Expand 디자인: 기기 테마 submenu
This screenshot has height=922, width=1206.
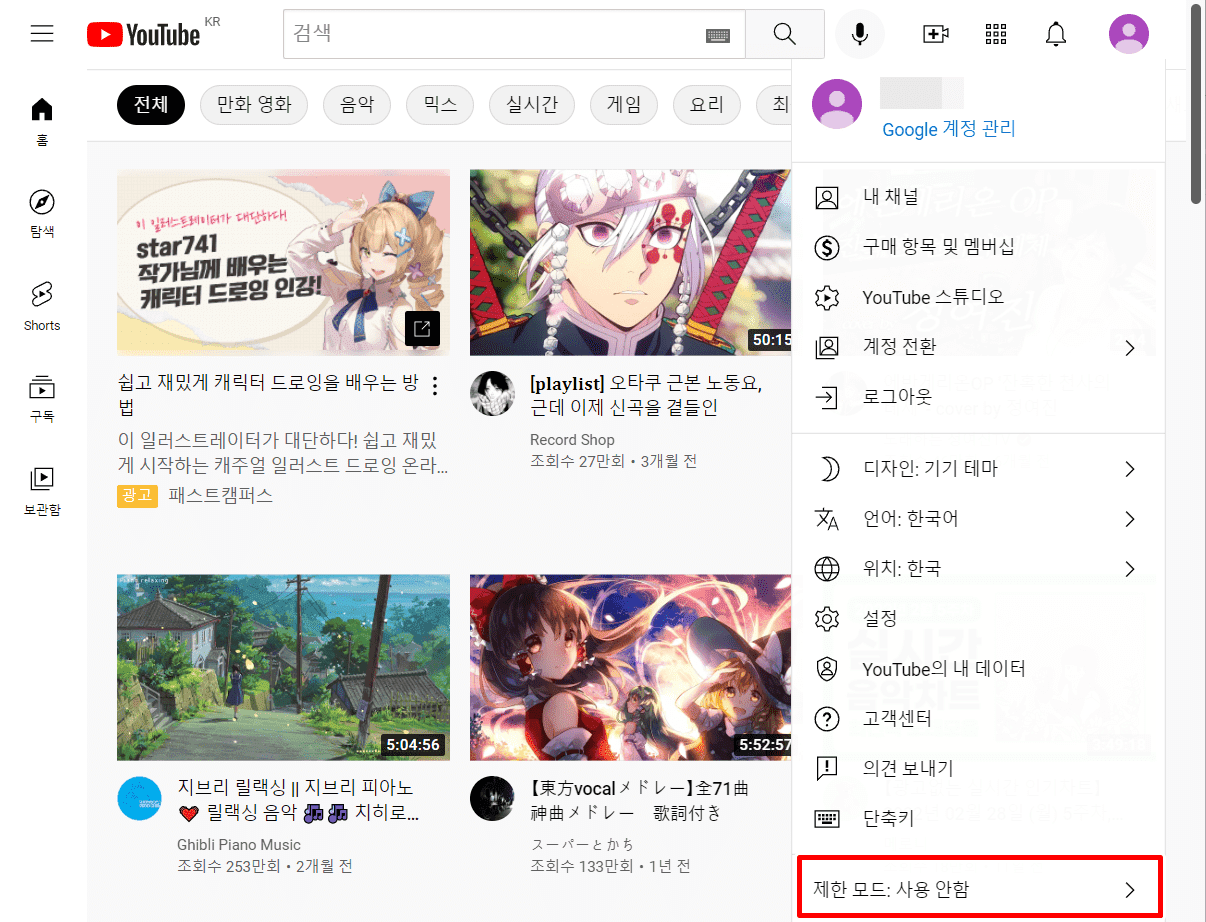[x=978, y=469]
